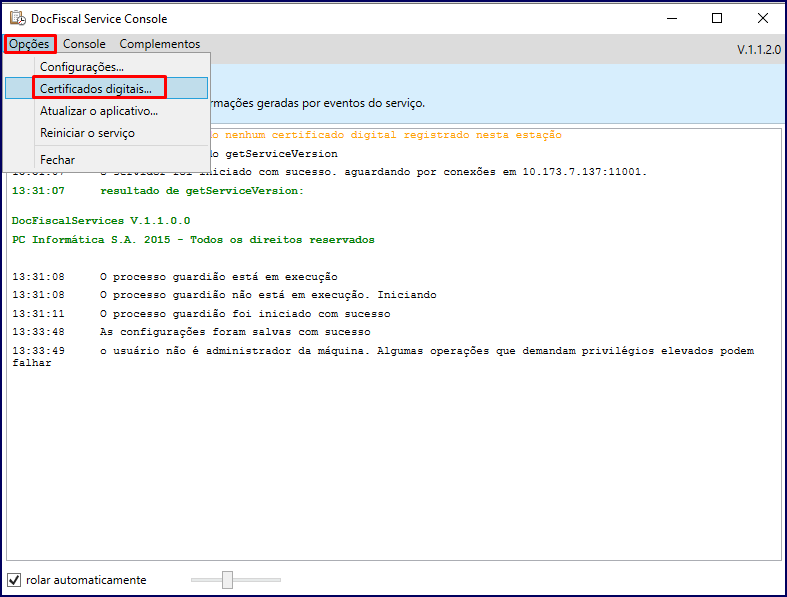Choose Reiniciar o serviço menu item
This screenshot has height=597, width=787.
pos(106,133)
